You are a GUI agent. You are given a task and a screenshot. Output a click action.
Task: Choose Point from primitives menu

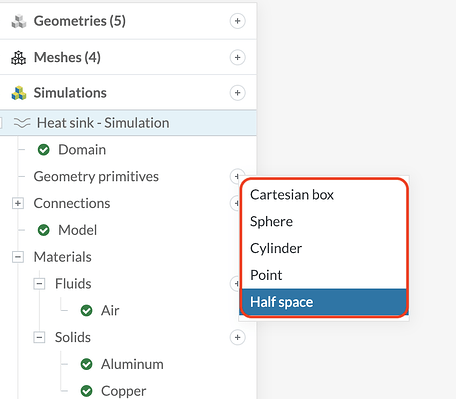(x=324, y=275)
